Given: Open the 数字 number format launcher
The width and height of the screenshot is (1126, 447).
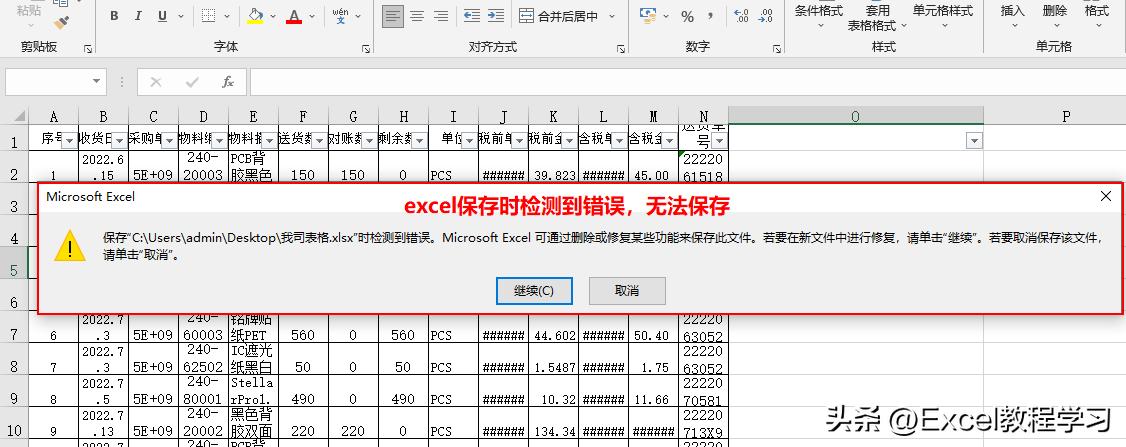Looking at the screenshot, I should click(x=776, y=48).
